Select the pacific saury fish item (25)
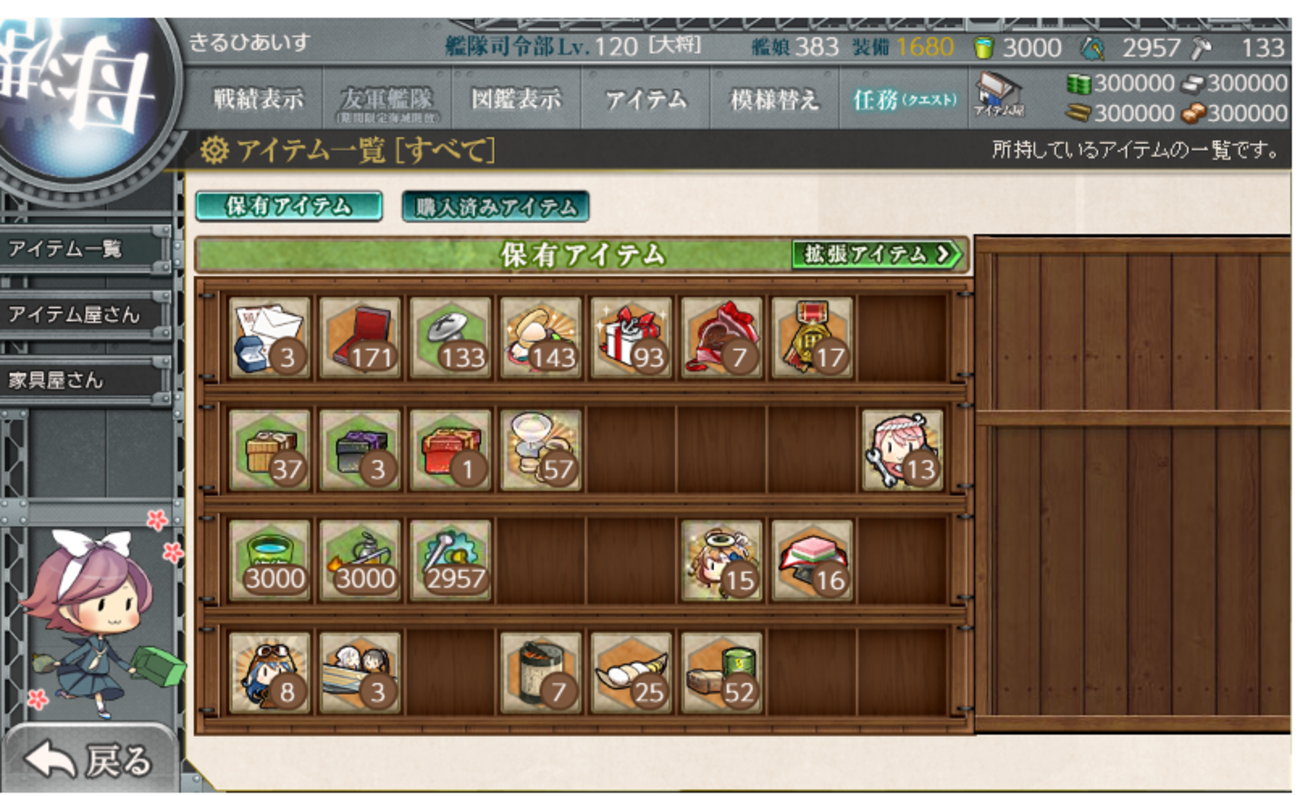 tap(630, 672)
